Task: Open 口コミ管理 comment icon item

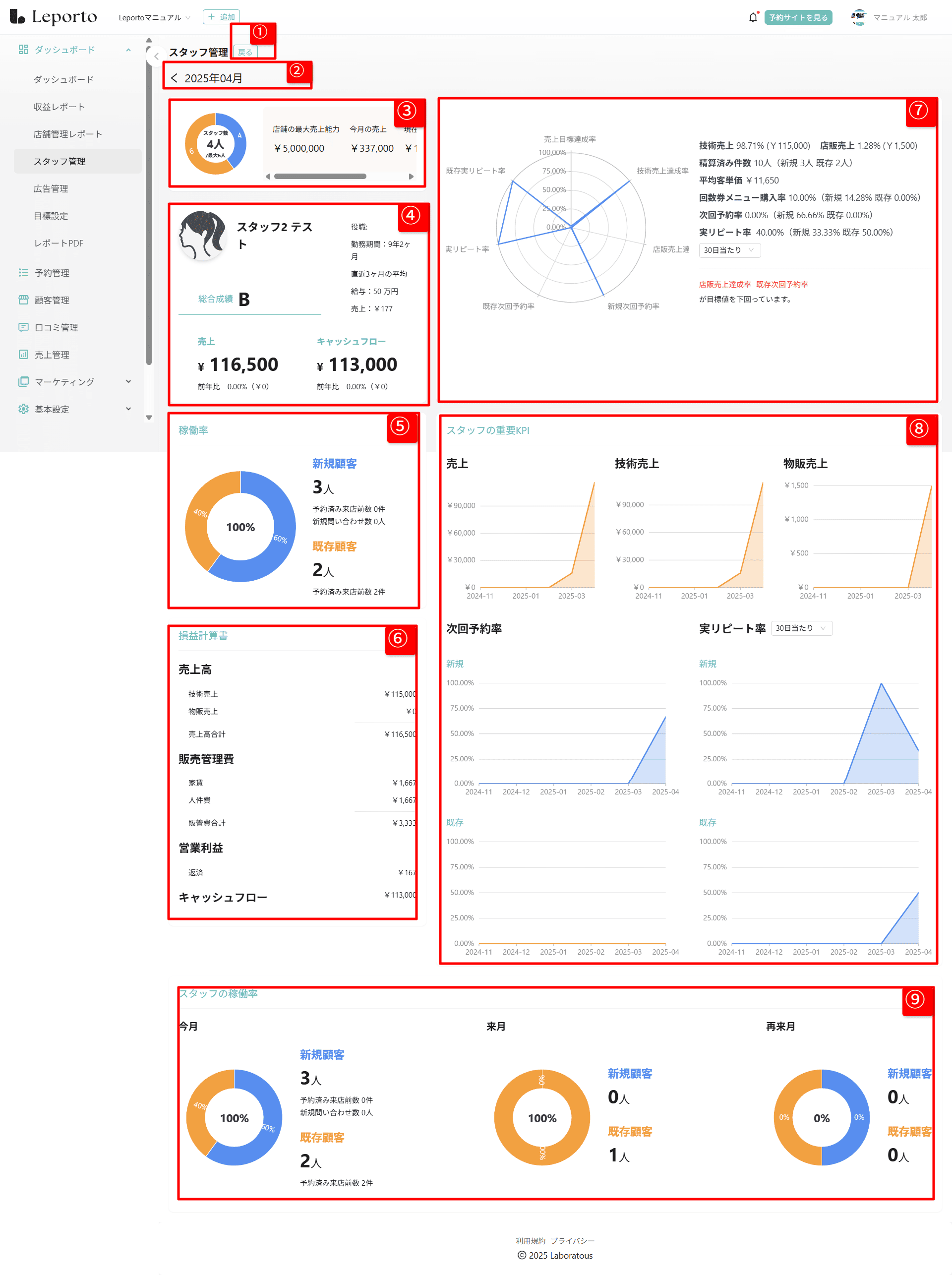Action: tap(56, 327)
